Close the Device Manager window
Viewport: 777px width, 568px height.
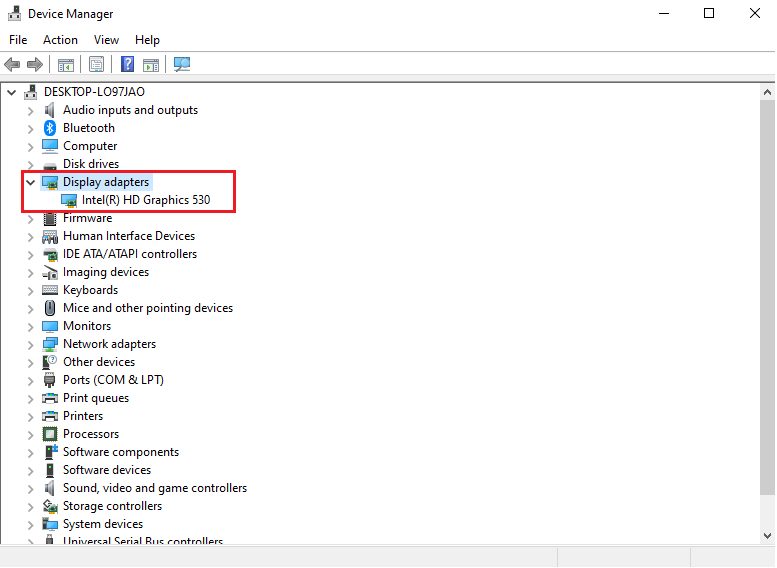[x=754, y=13]
